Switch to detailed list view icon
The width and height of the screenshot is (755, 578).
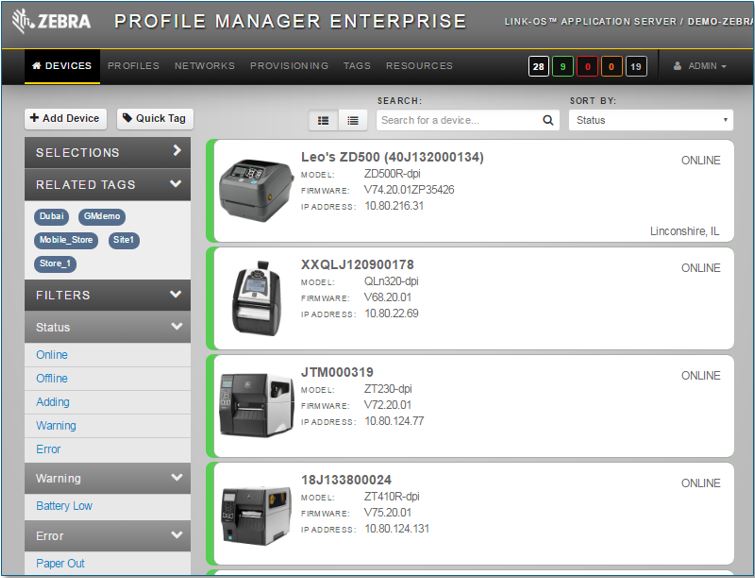(324, 120)
